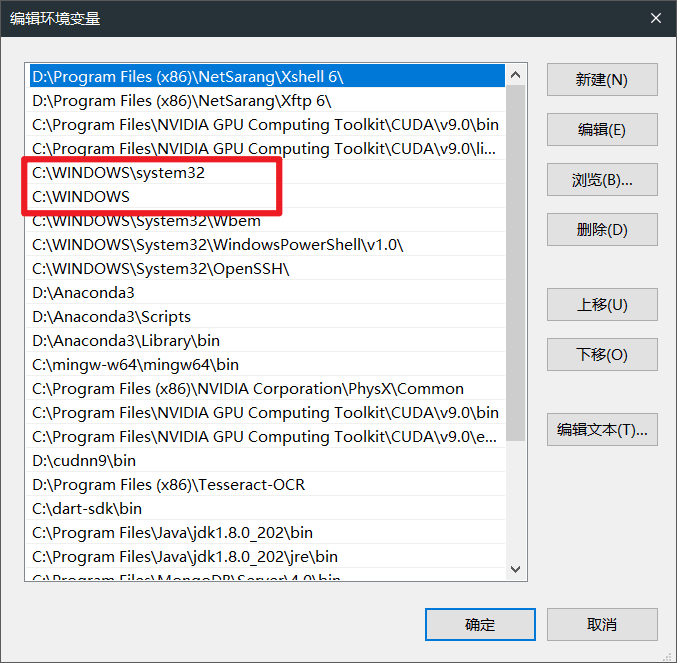677x663 pixels.
Task: Move entry up with 上移(U)
Action: (602, 305)
